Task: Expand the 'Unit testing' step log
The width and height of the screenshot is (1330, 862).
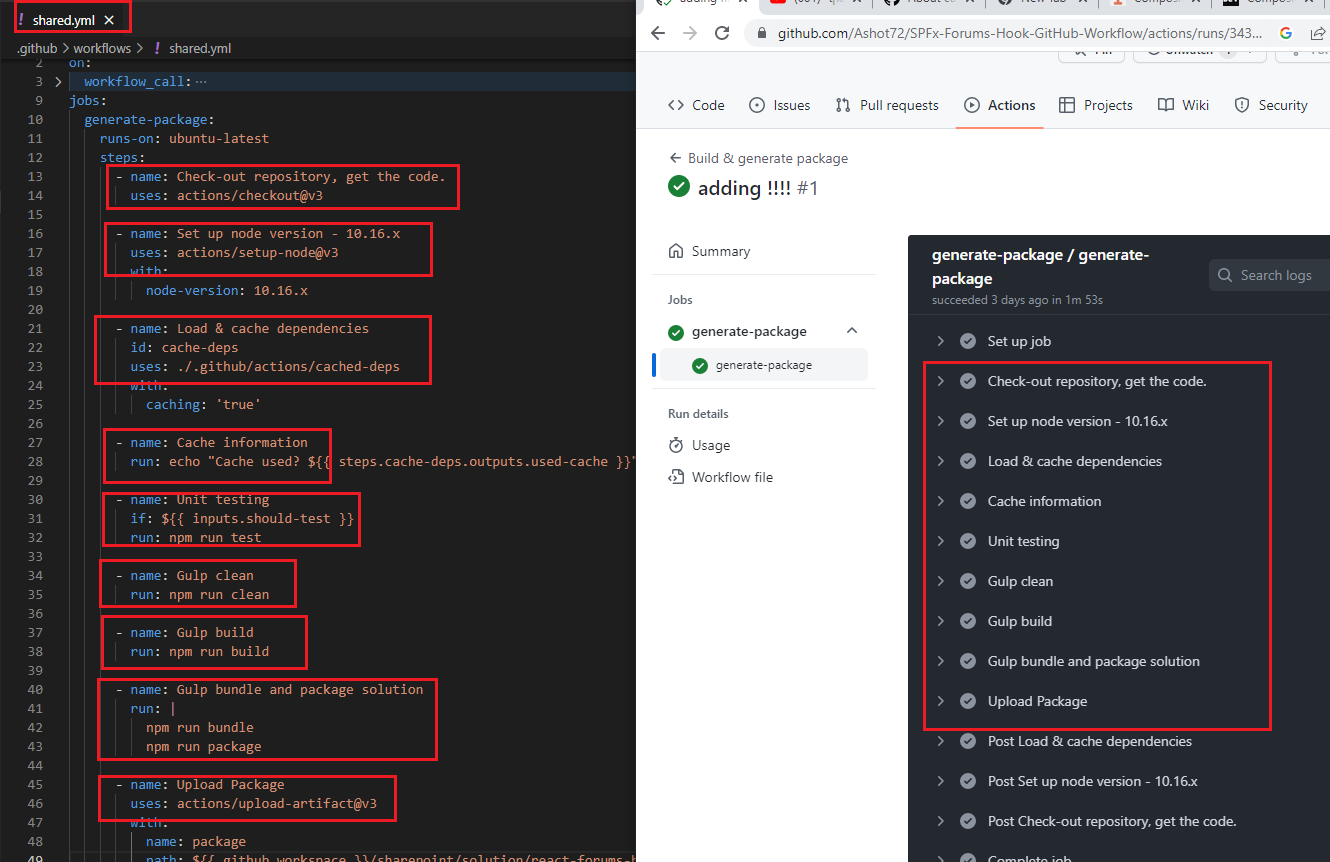Action: 940,541
